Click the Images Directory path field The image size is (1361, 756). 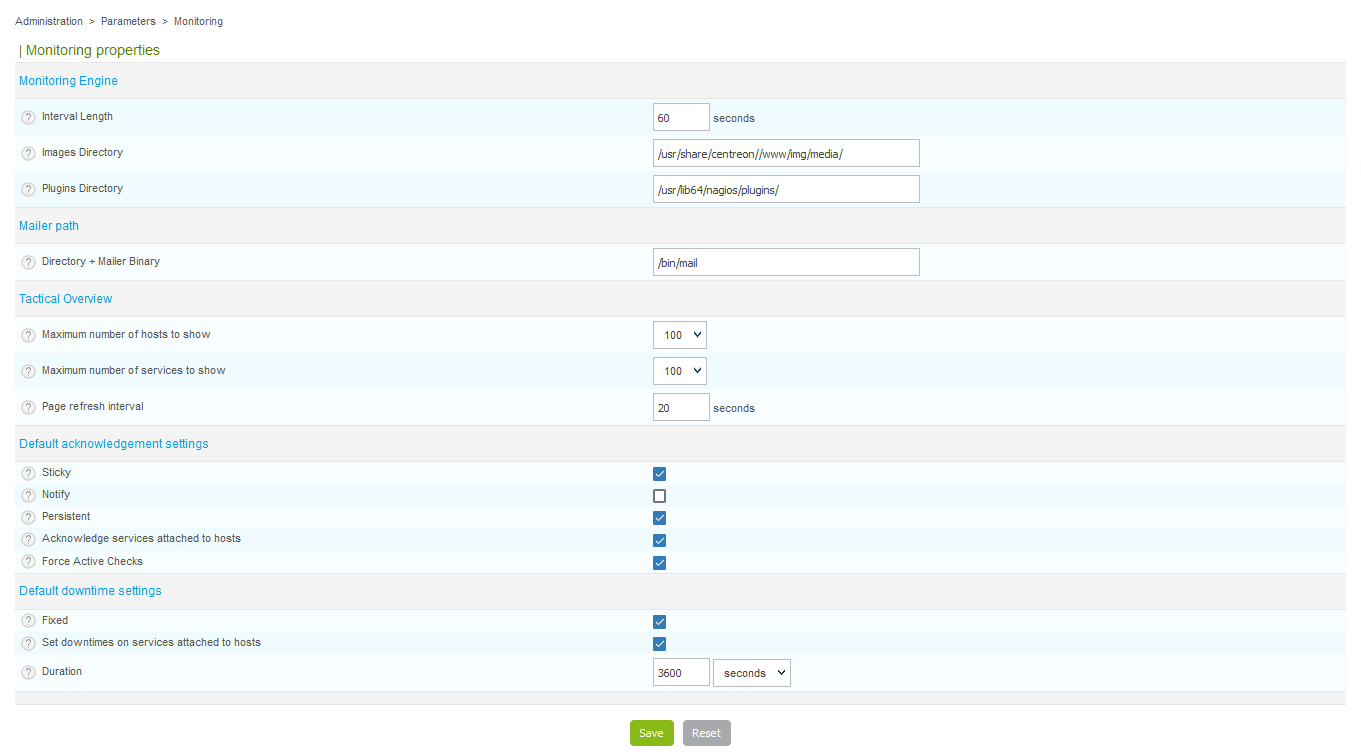(785, 153)
